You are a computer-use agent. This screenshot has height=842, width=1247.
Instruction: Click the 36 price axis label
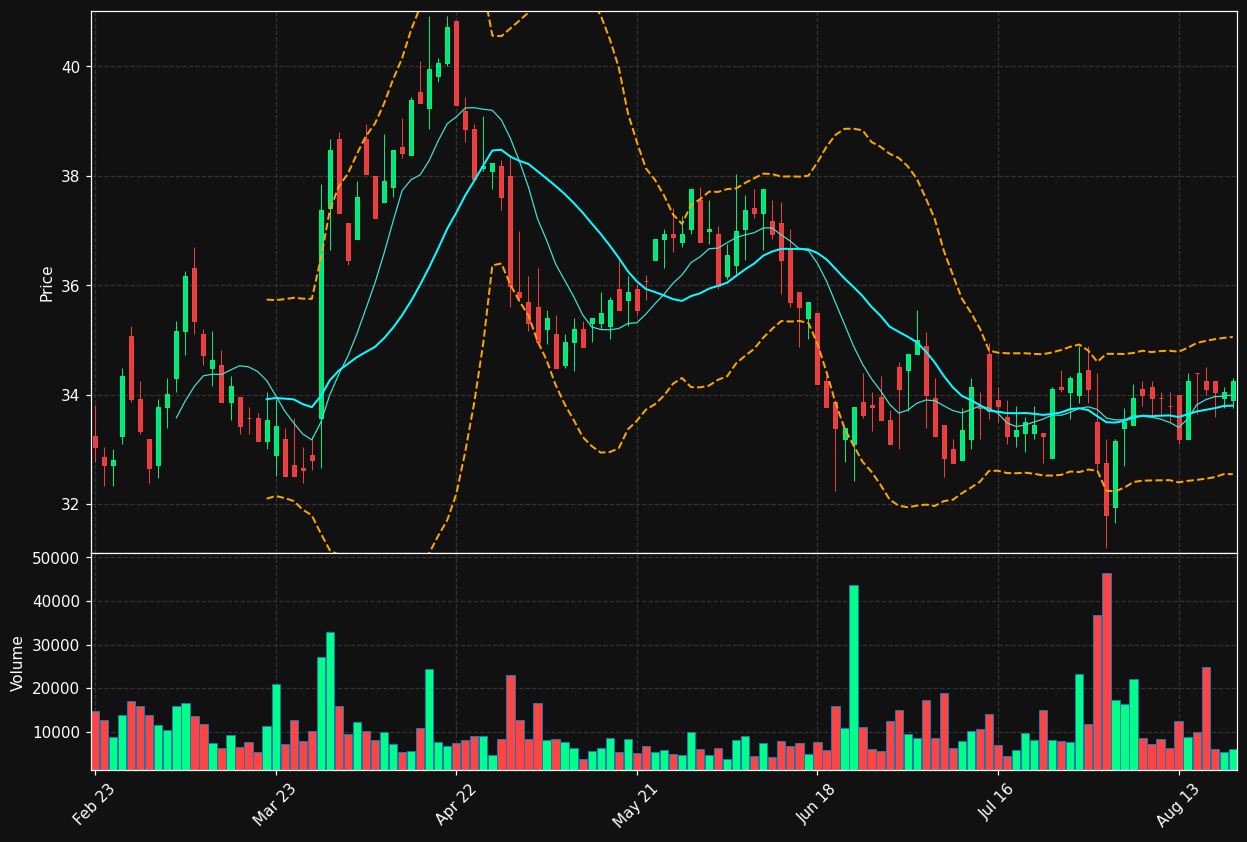73,286
